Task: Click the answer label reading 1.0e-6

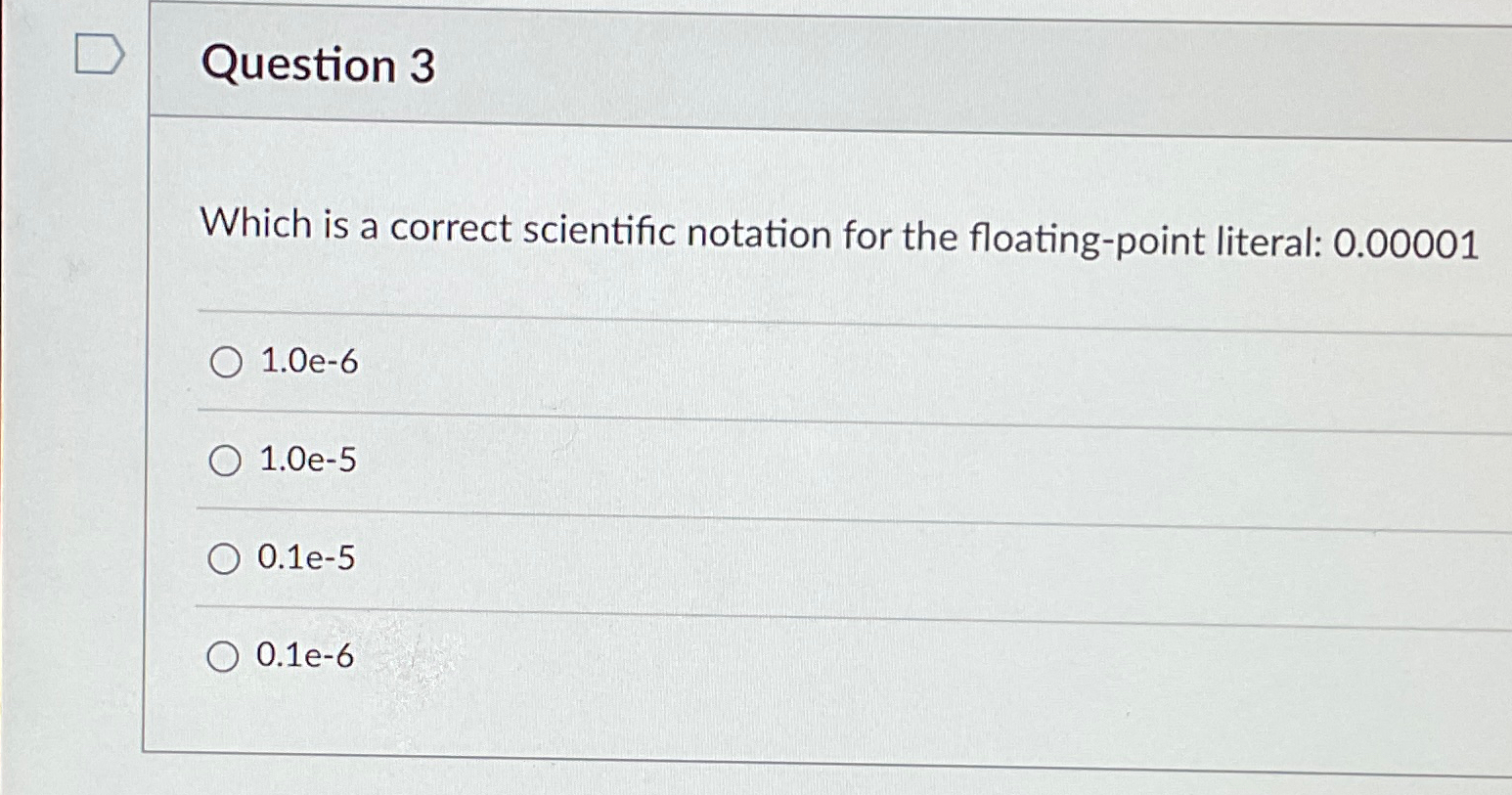Action: pos(307,362)
